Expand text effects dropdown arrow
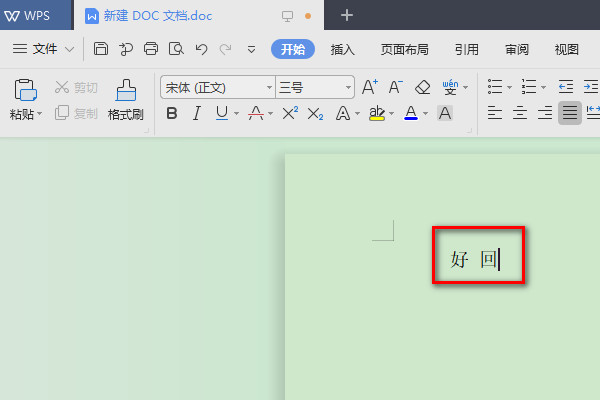600x400 pixels. click(x=357, y=114)
